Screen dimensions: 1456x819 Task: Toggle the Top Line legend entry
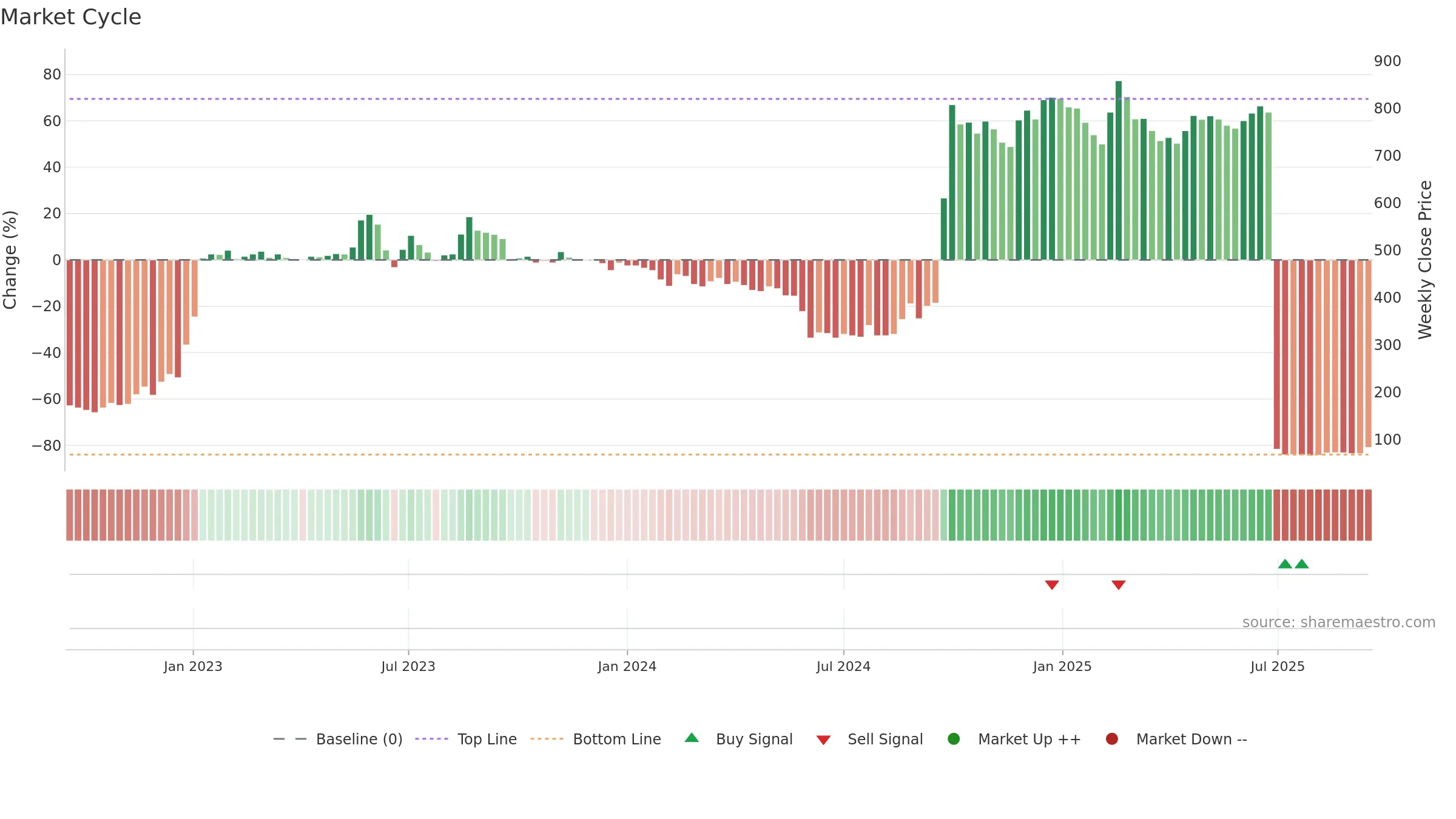(466, 739)
